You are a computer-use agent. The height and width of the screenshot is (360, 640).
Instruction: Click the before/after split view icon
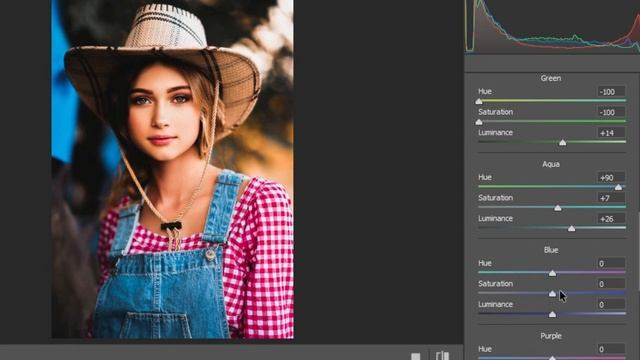click(442, 356)
